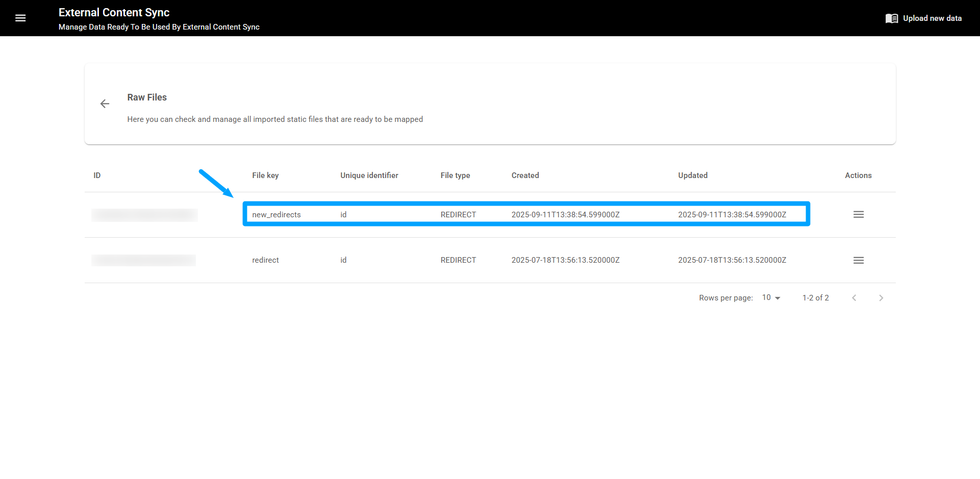The height and width of the screenshot is (479, 980).
Task: Go to the next page of results
Action: (x=881, y=298)
